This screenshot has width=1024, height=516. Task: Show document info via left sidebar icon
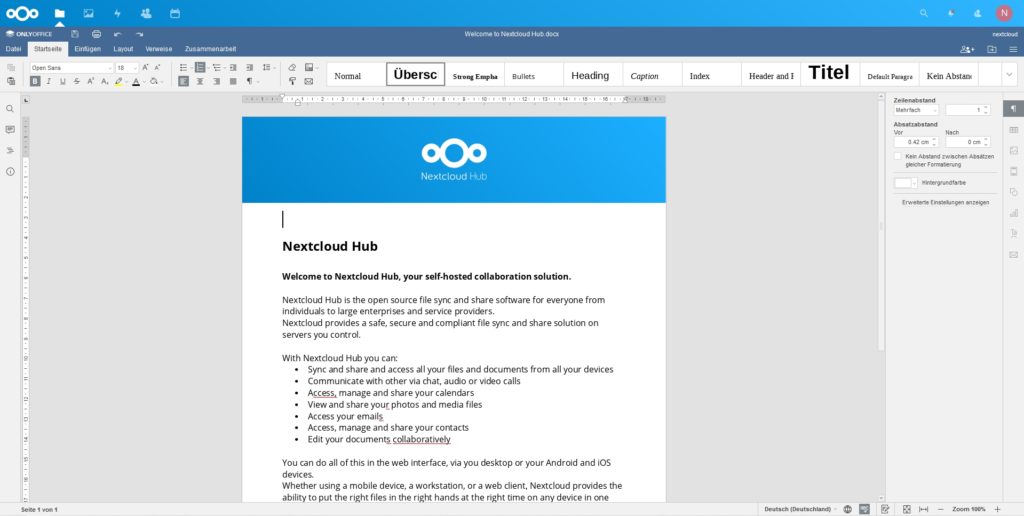tap(10, 172)
